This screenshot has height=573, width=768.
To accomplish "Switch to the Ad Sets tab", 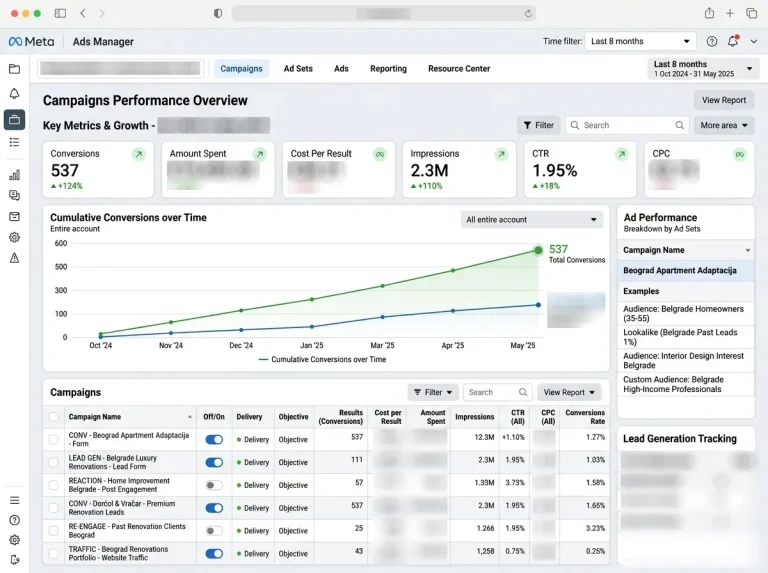I will (x=298, y=69).
